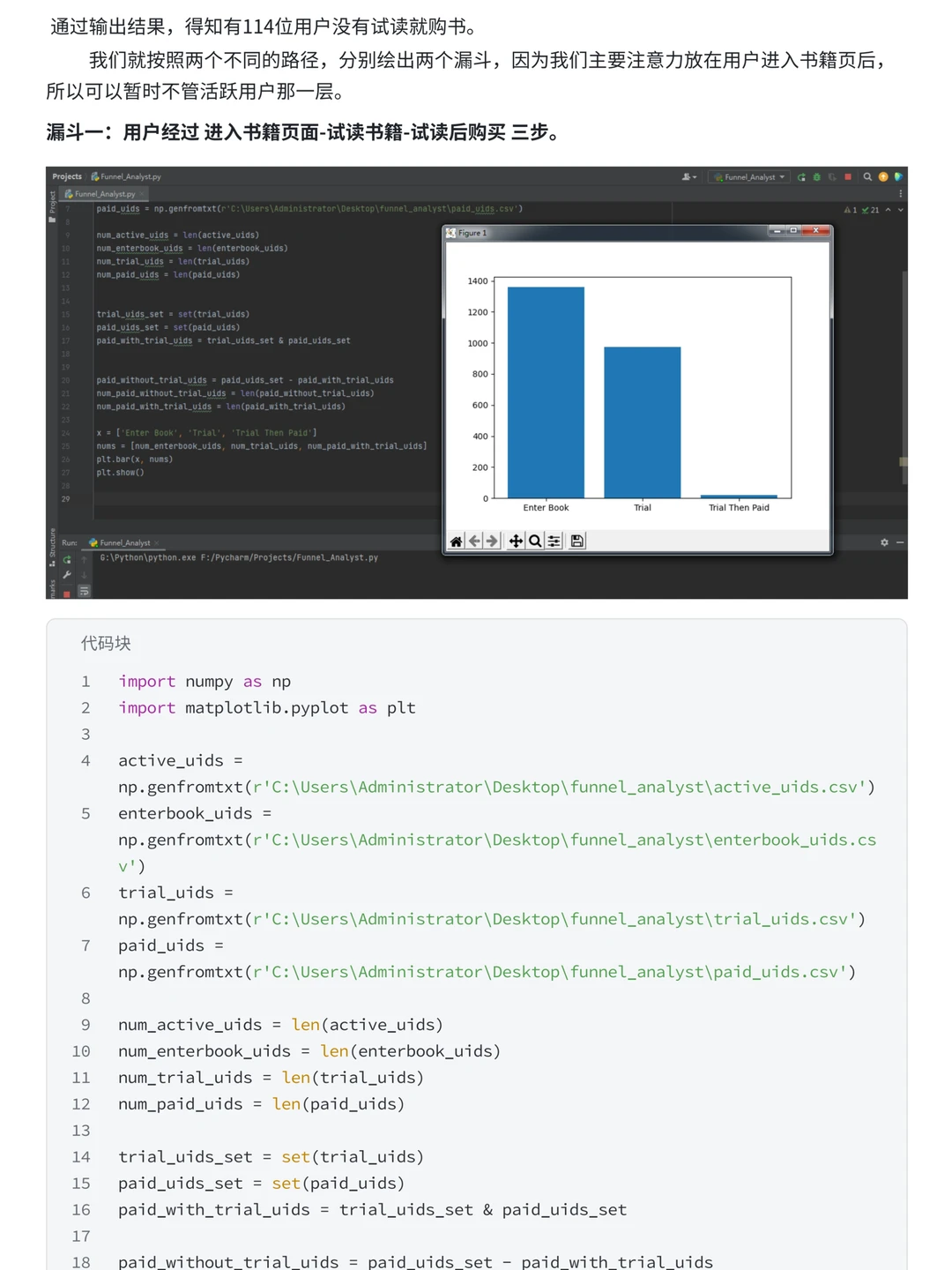The height and width of the screenshot is (1270, 952).
Task: Open Configure subplots in Figure 1 toolbar
Action: pyautogui.click(x=554, y=542)
